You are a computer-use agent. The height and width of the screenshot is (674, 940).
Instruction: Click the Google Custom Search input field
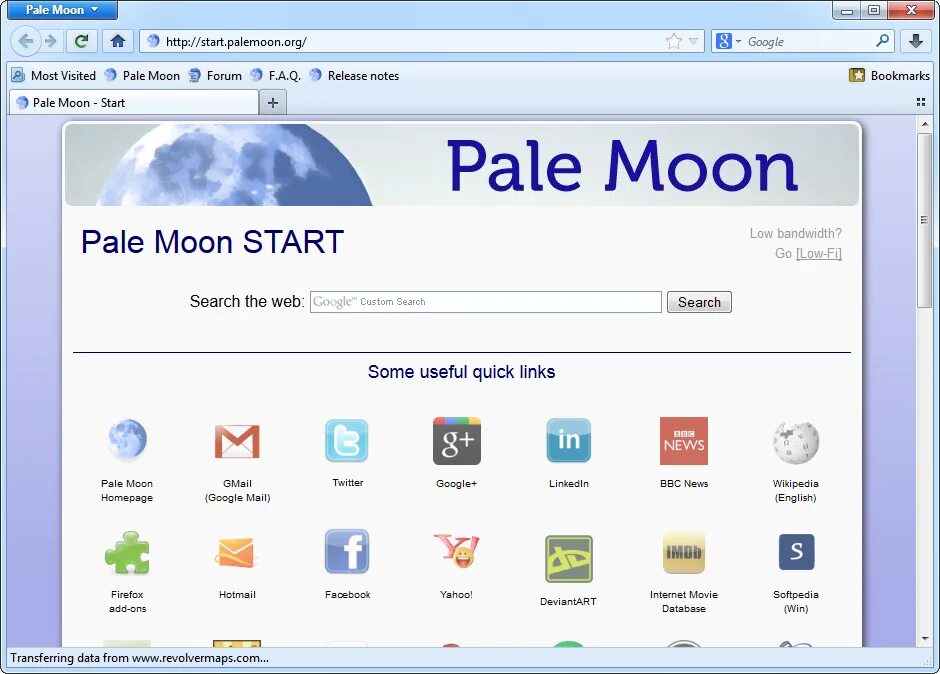pos(486,302)
